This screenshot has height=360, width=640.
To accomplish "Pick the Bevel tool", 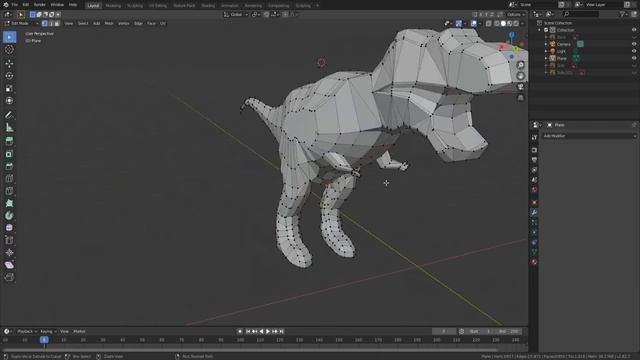I will pos(9,166).
